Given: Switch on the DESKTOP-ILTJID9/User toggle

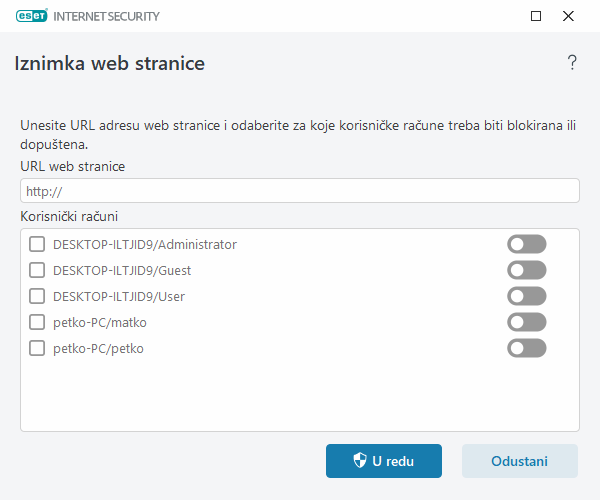Looking at the screenshot, I should tap(527, 296).
